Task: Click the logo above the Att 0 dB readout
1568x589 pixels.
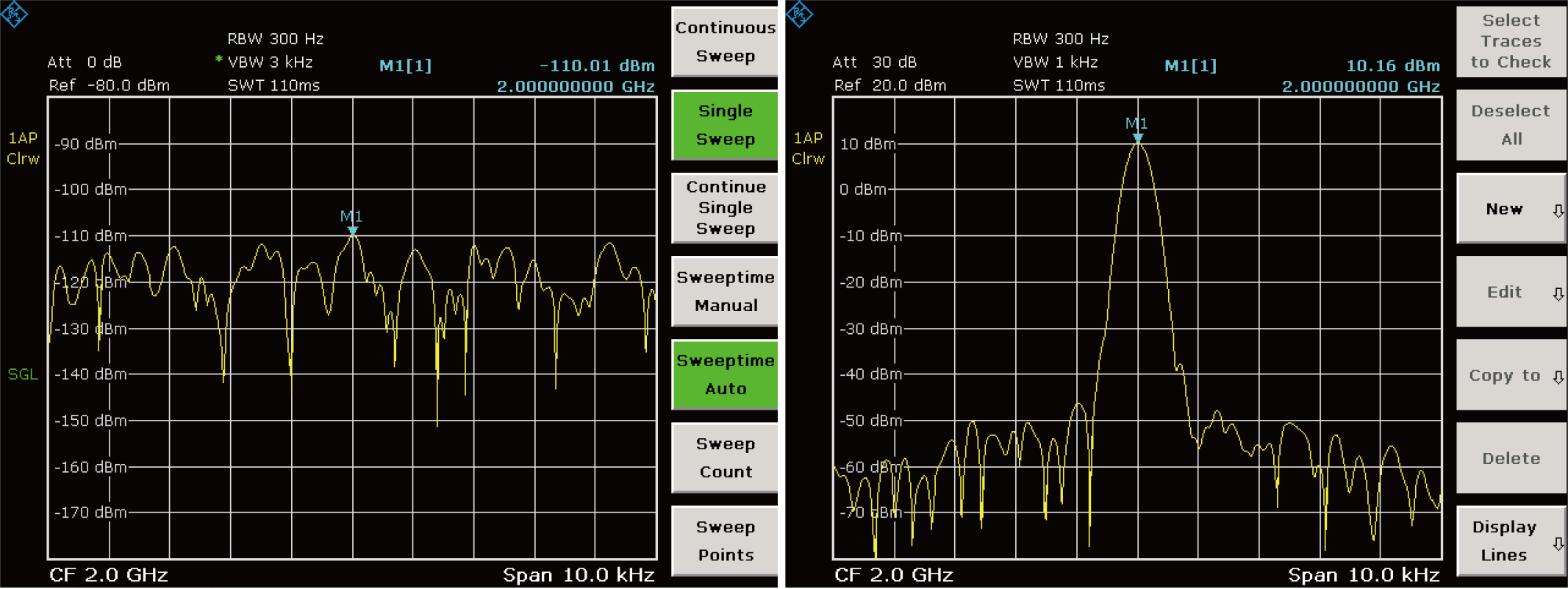Action: click(x=14, y=14)
